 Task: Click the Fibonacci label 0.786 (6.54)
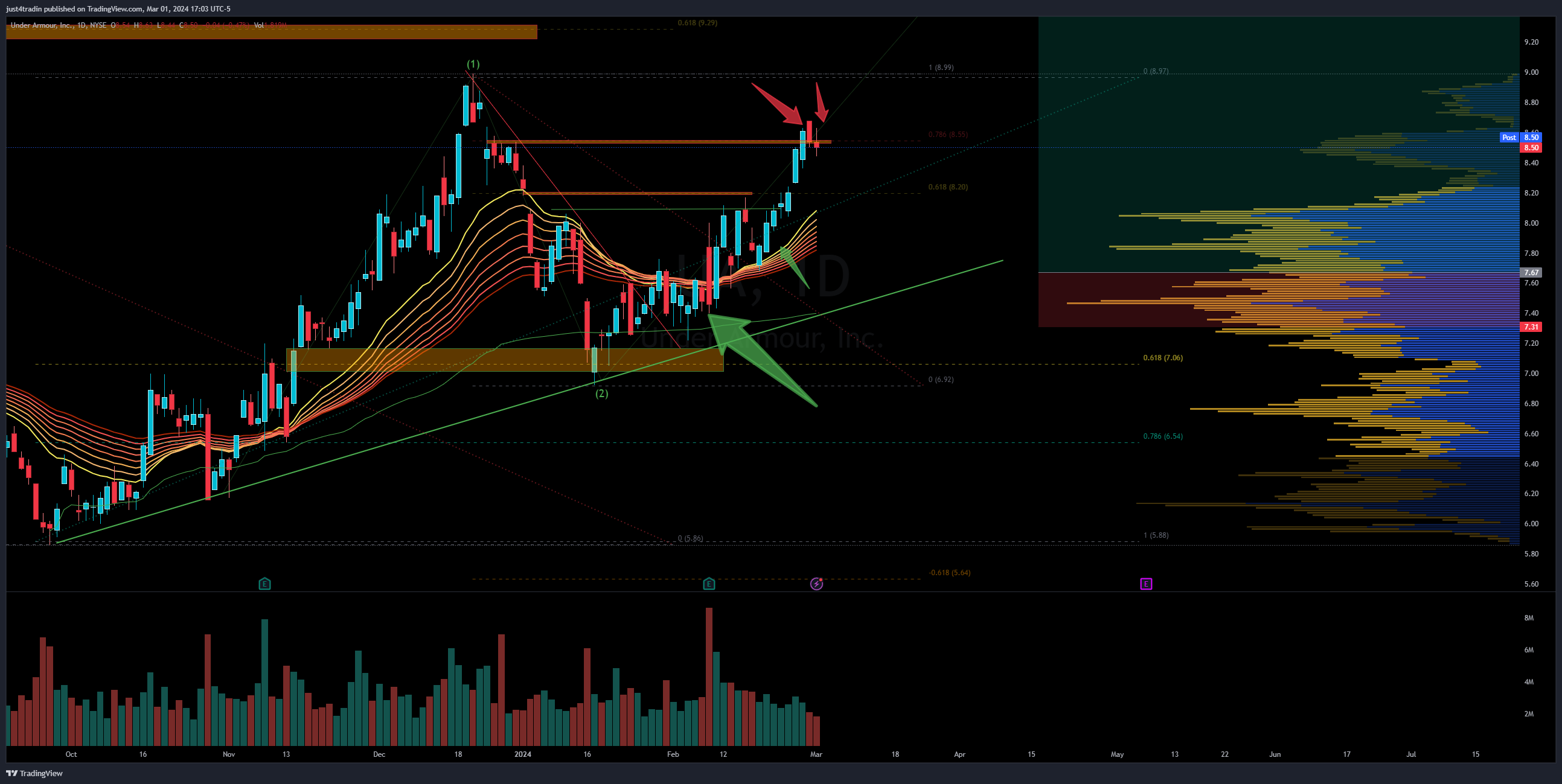[x=1163, y=436]
